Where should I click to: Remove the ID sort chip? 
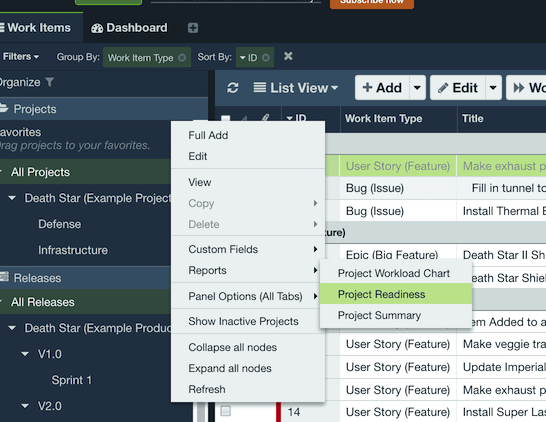tap(266, 57)
